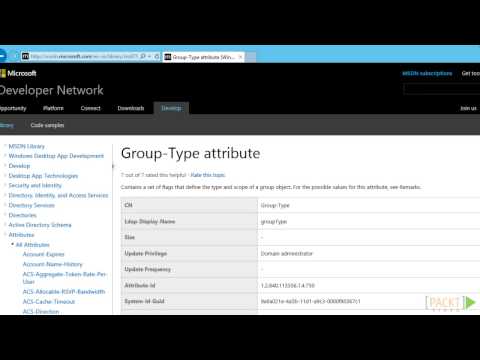The width and height of the screenshot is (480, 360).
Task: Expand arrow beside Directory Services
Action: tap(5, 205)
